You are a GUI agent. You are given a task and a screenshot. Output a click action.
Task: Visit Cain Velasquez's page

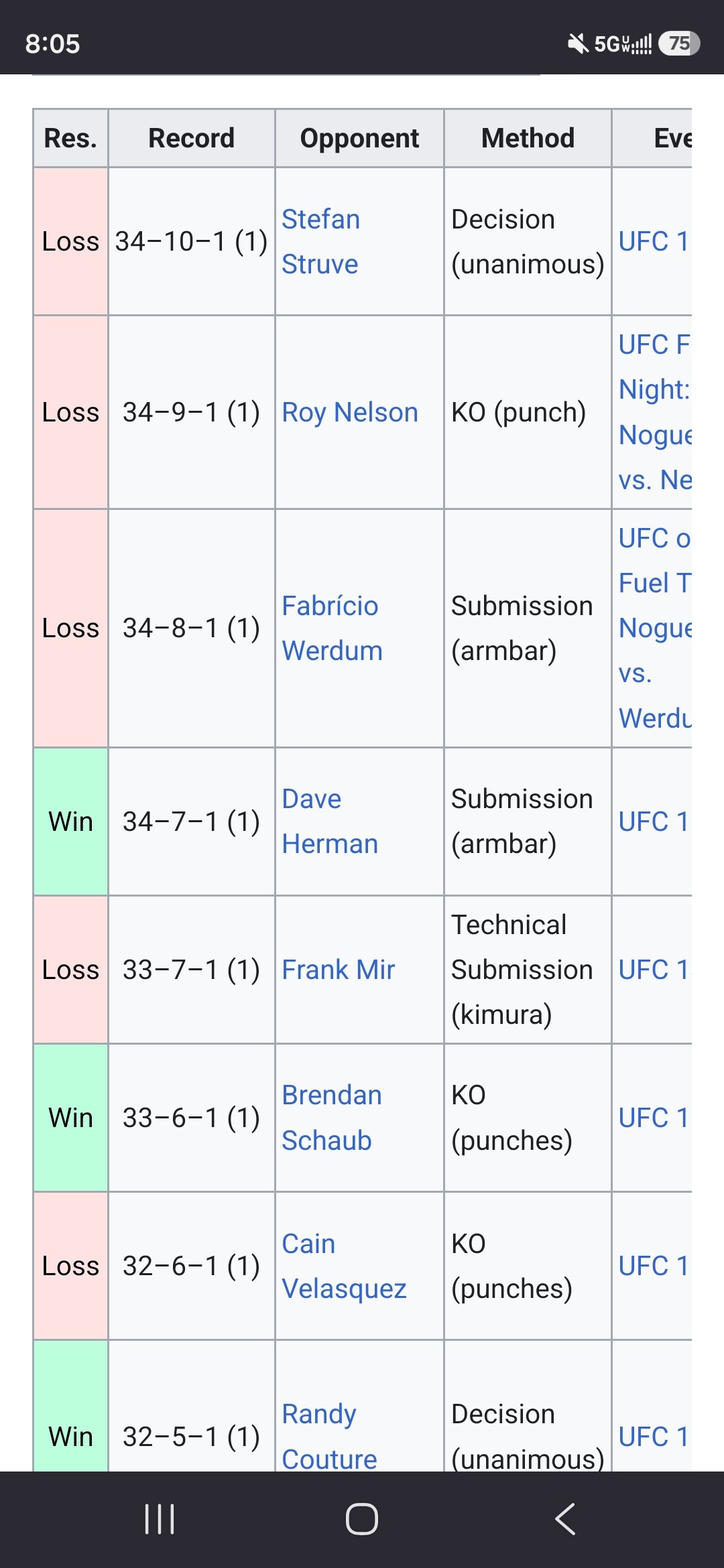(344, 1266)
